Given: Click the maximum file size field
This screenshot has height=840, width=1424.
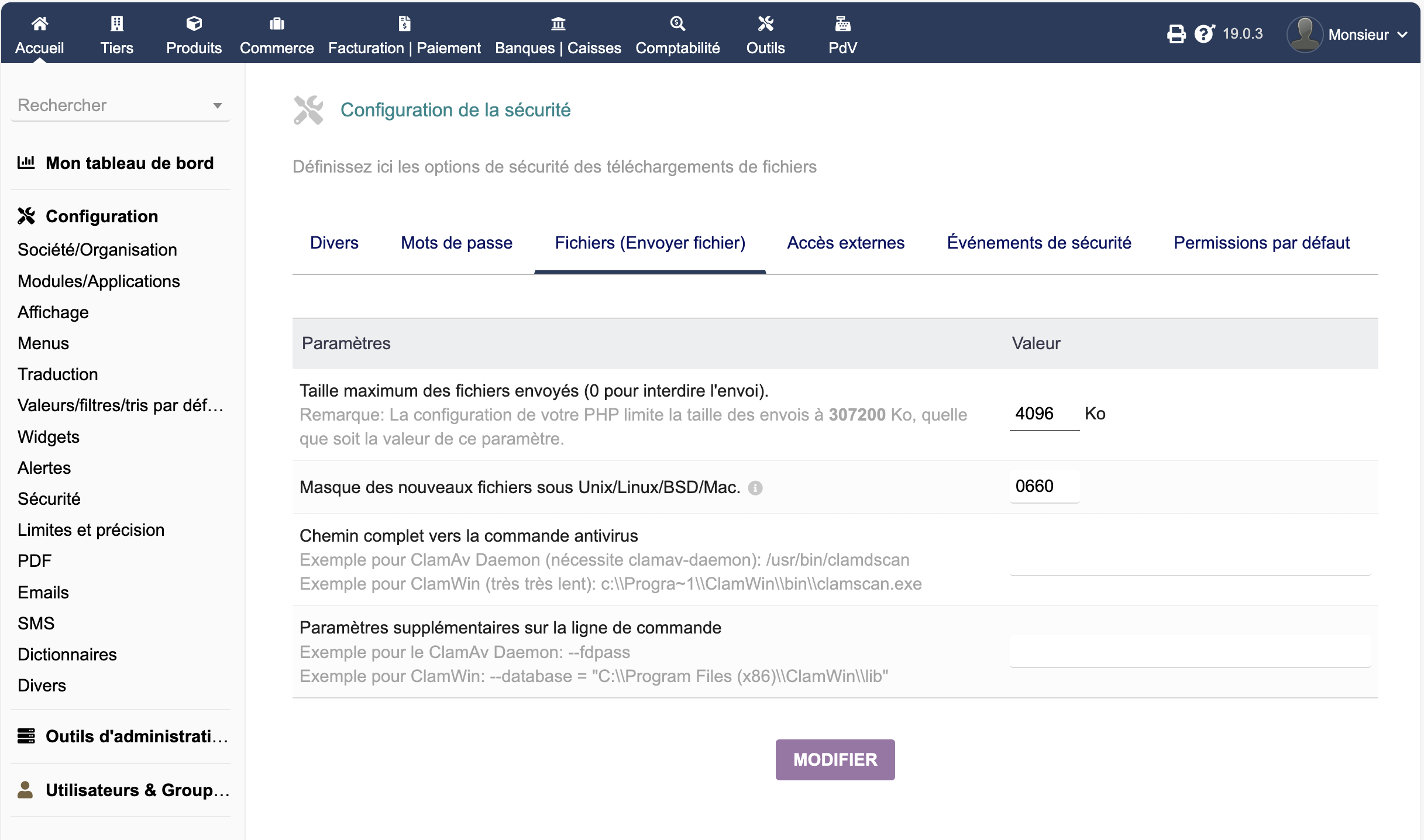Looking at the screenshot, I should coord(1043,414).
